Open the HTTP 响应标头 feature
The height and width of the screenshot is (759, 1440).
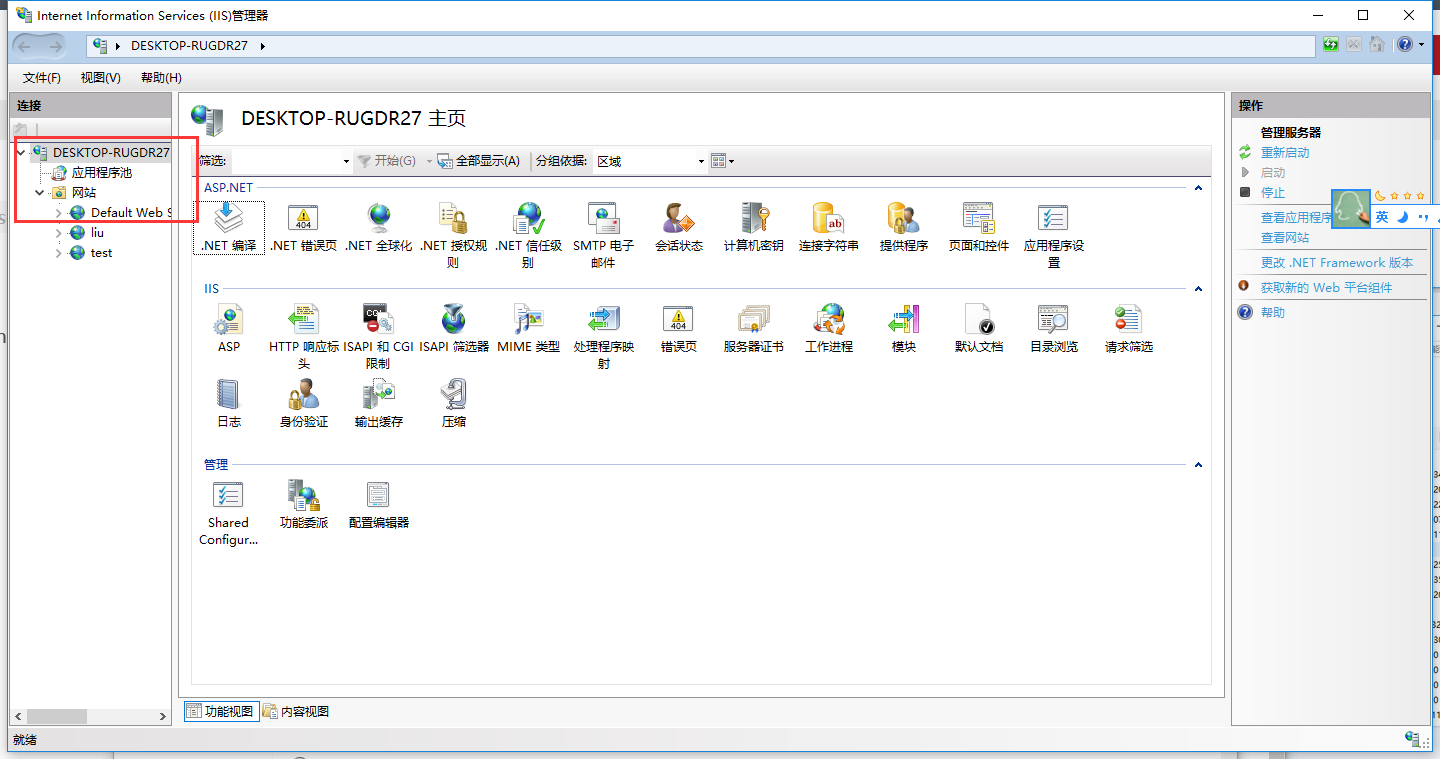304,336
